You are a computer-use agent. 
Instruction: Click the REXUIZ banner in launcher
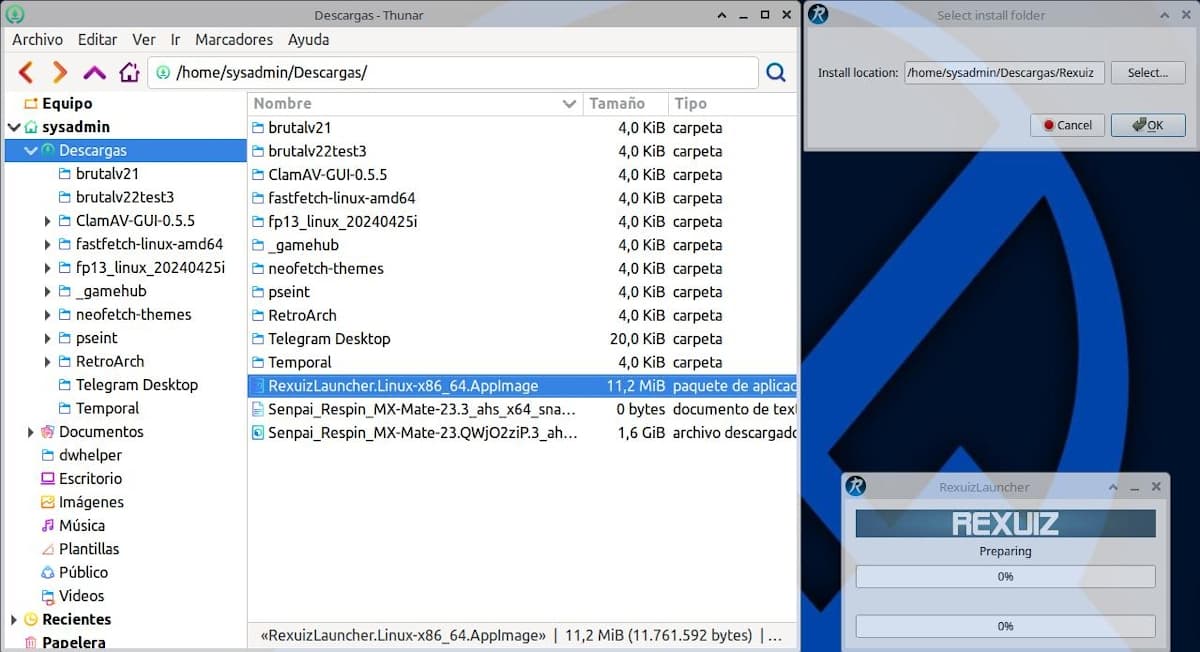point(1005,523)
